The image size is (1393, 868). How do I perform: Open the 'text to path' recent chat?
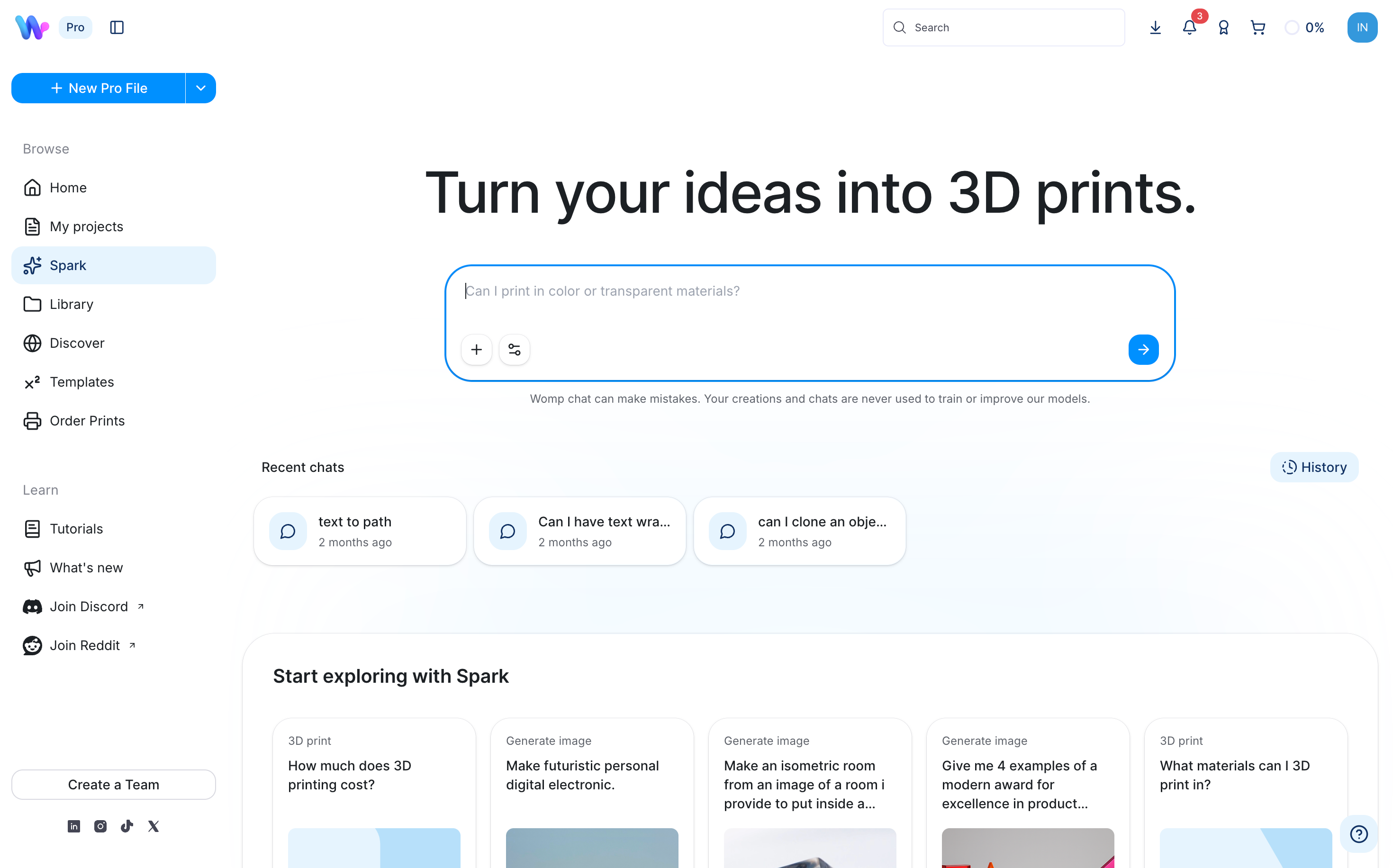360,532
